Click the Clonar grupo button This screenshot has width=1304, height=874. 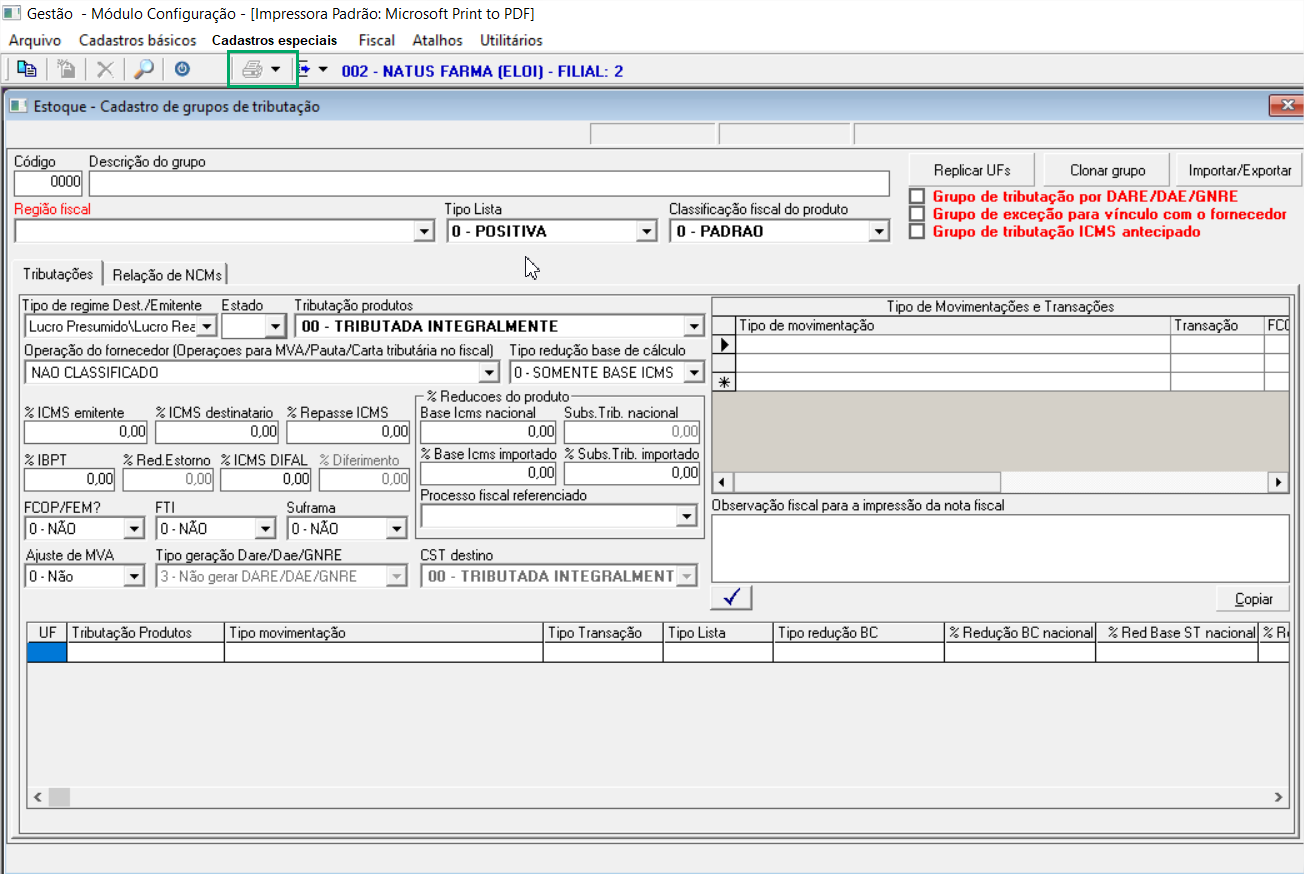[x=1107, y=170]
